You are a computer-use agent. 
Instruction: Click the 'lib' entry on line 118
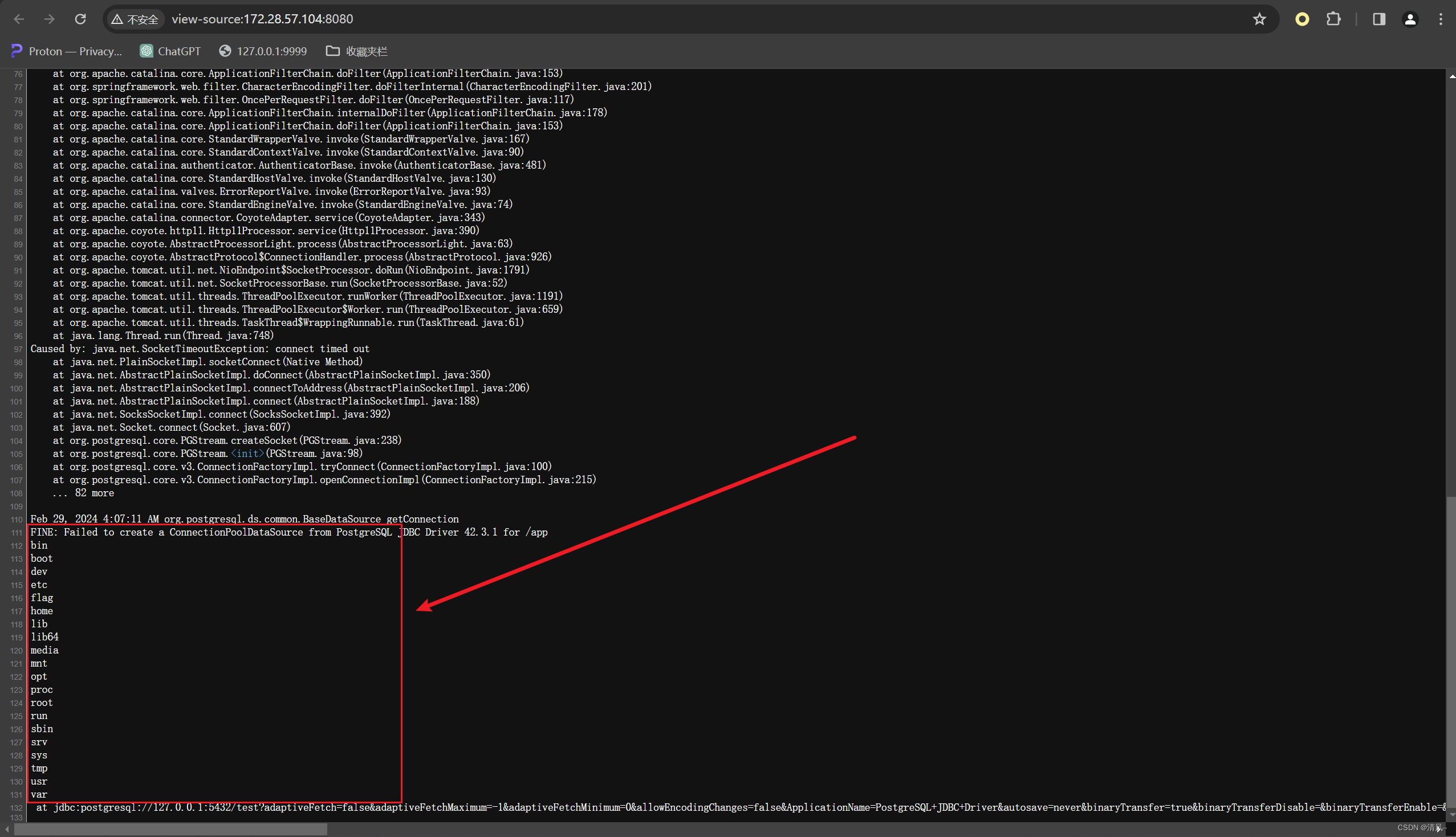click(39, 624)
